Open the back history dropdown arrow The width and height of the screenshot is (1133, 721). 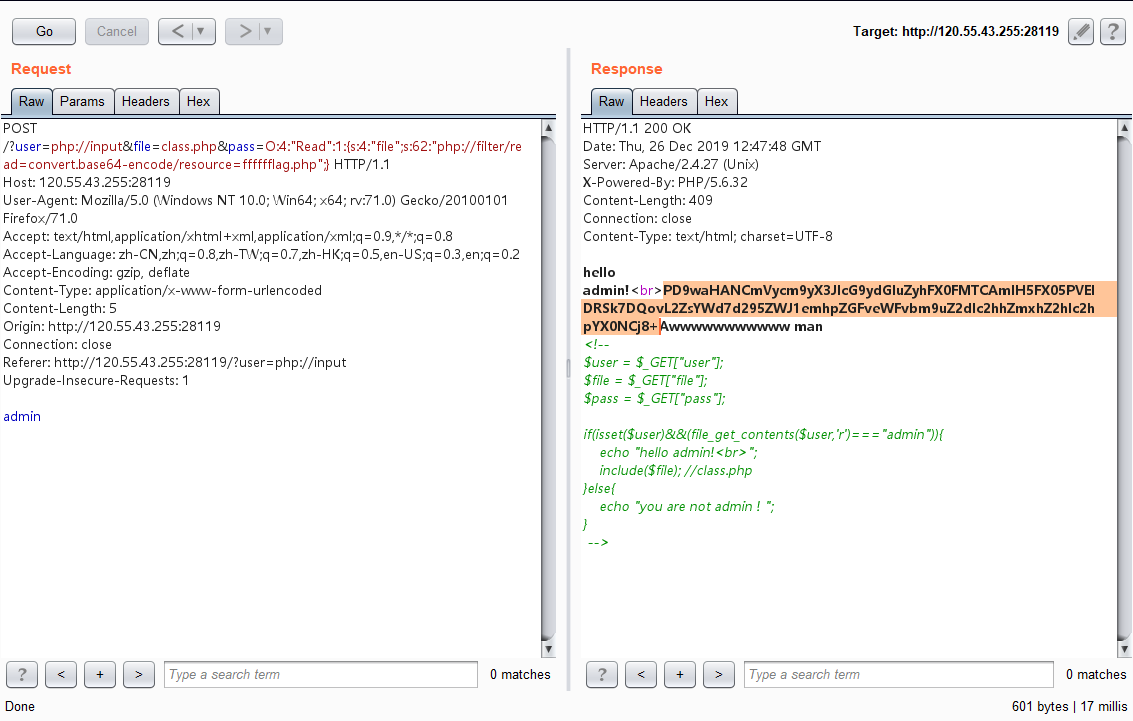202,31
